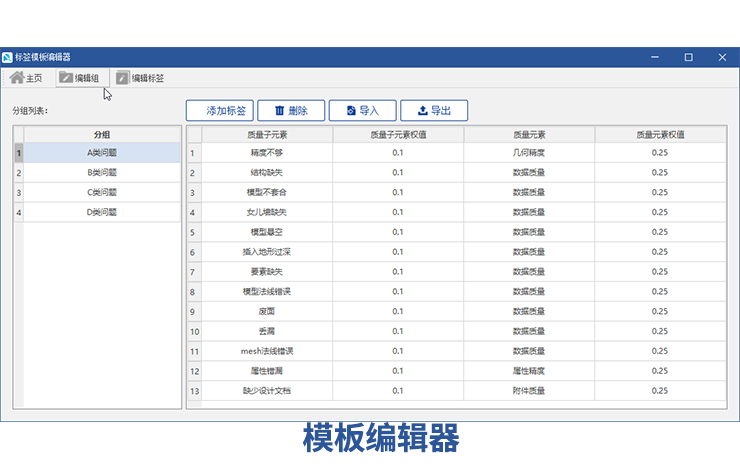Select the 精度不够 cell in row 1

click(x=266, y=153)
